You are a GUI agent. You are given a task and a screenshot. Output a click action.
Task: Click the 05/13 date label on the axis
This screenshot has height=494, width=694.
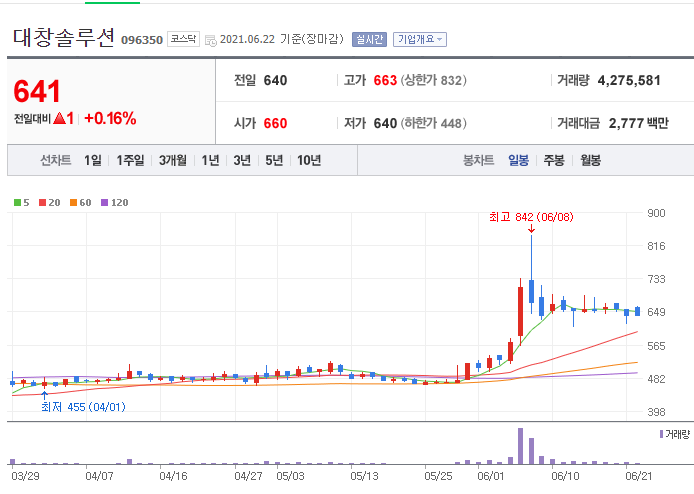[364, 476]
